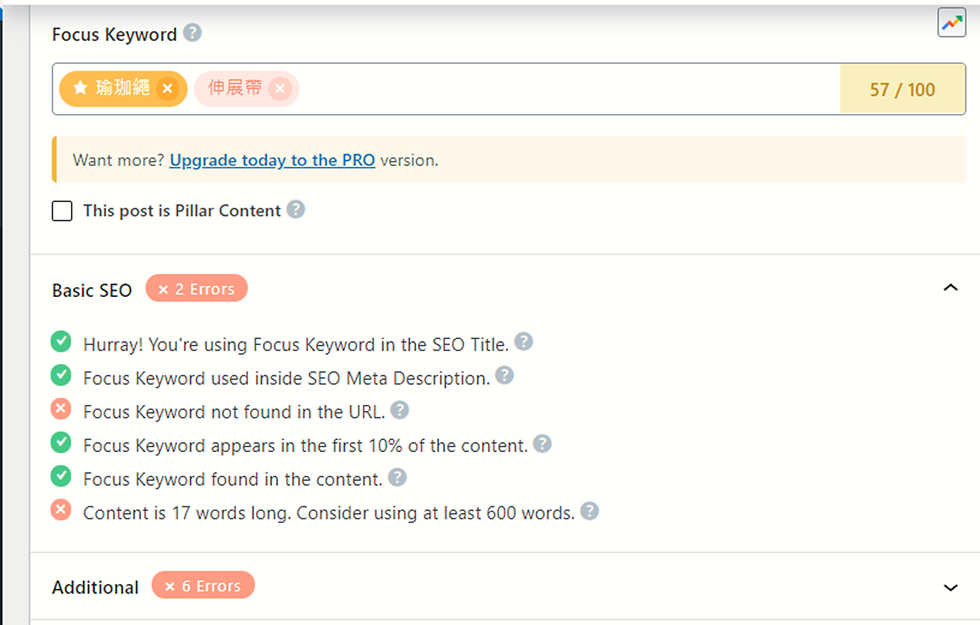Click the 57 / 100 SEO score indicator

point(902,89)
